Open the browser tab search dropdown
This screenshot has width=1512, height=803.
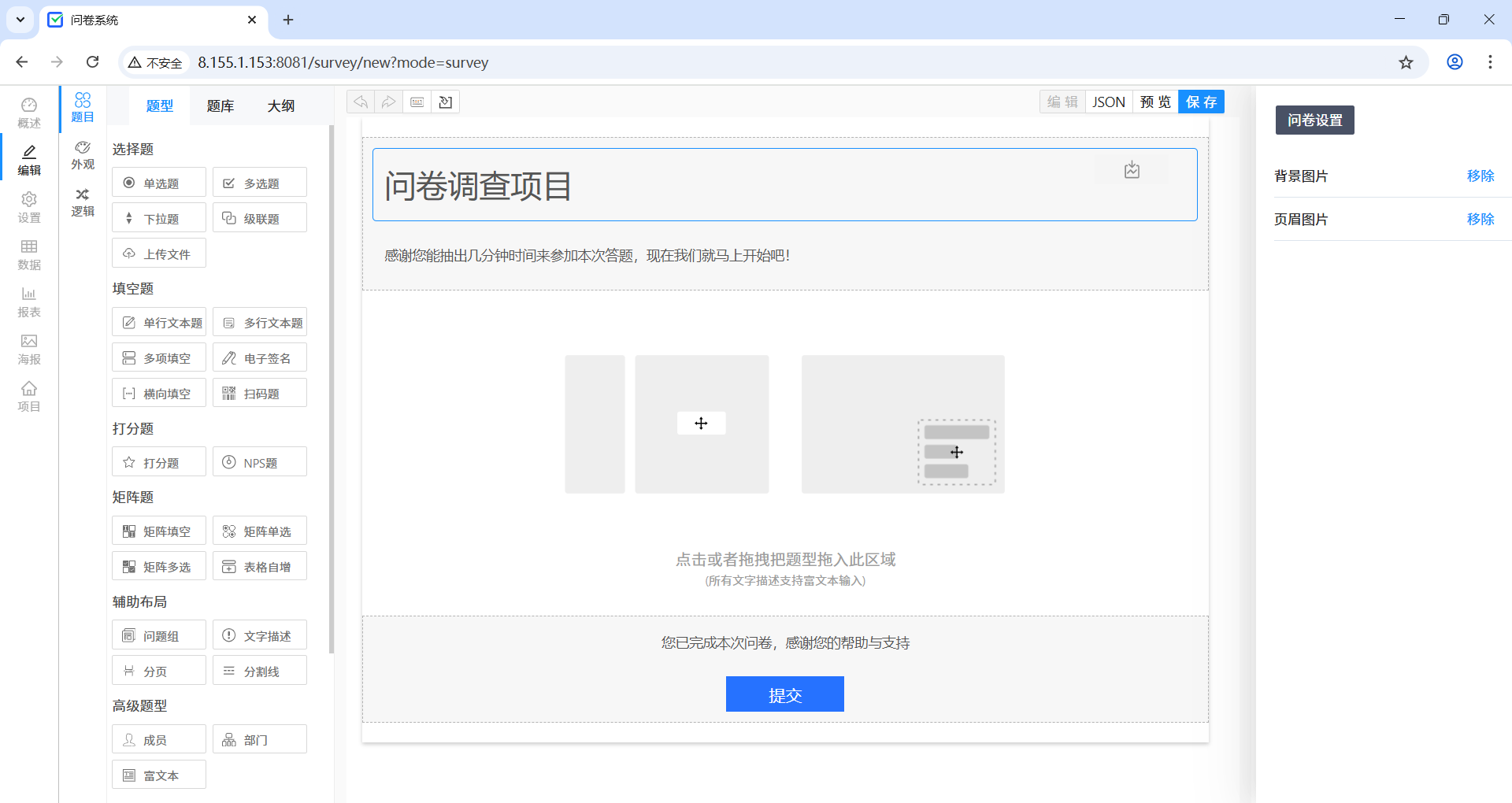(20, 20)
